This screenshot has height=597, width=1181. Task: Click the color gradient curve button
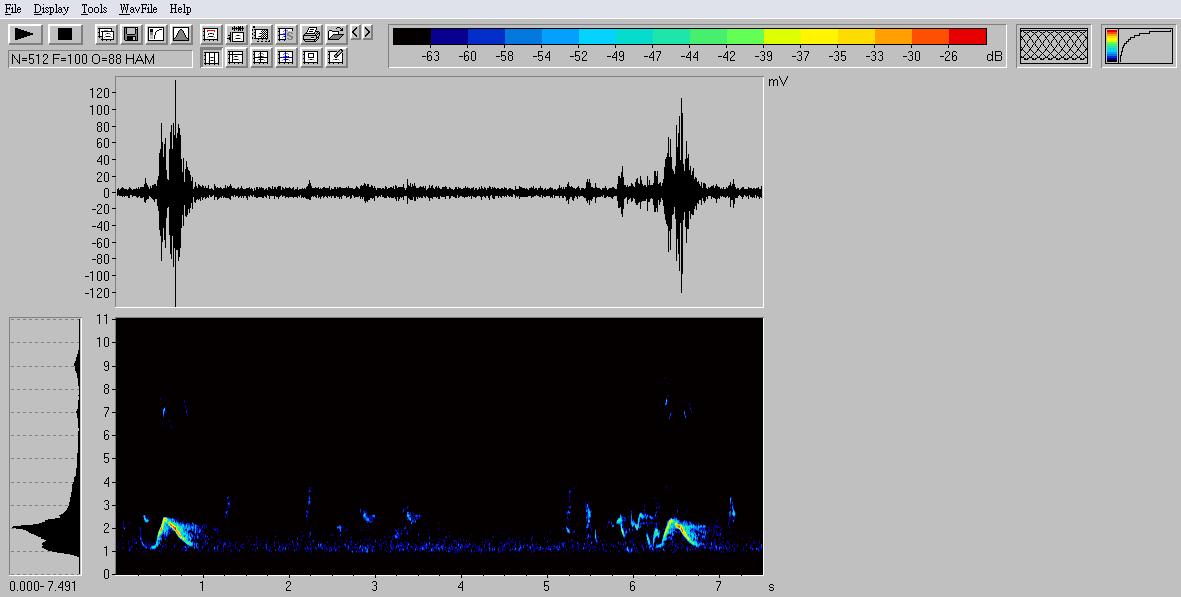coord(1139,46)
